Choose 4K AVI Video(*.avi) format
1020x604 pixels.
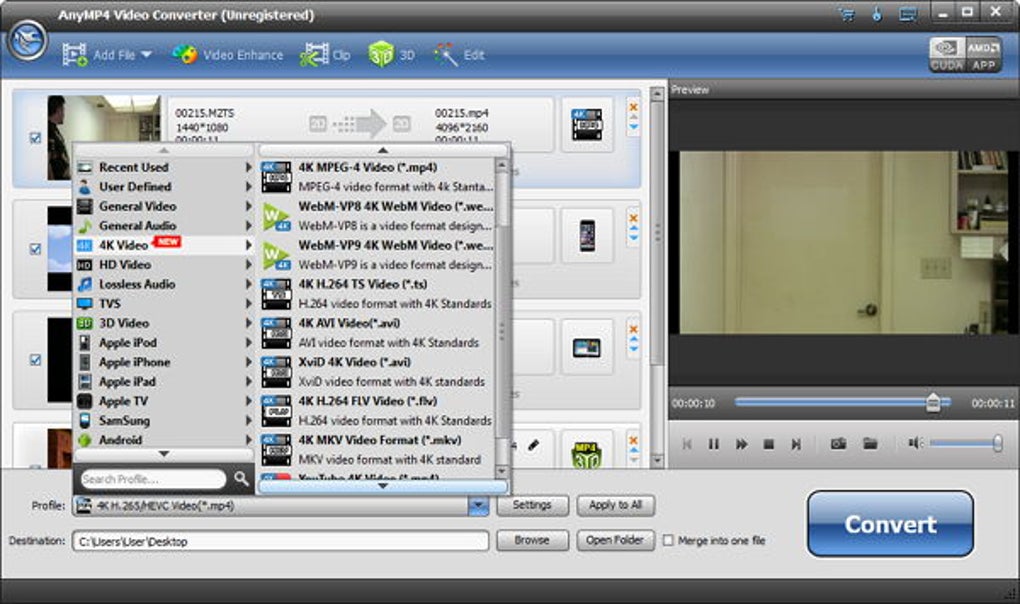coord(377,333)
